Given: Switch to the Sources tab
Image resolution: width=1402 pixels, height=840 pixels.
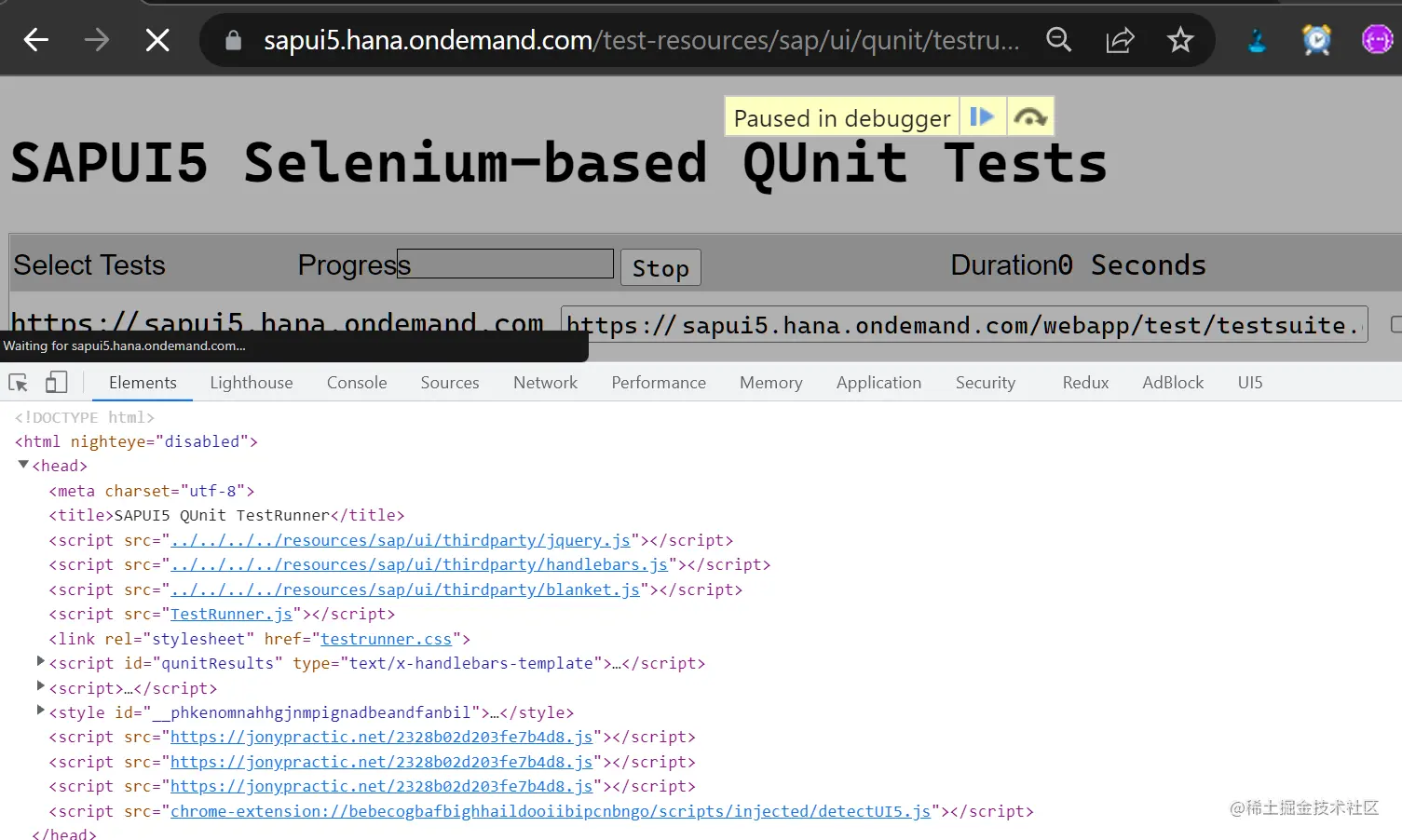Looking at the screenshot, I should [450, 383].
